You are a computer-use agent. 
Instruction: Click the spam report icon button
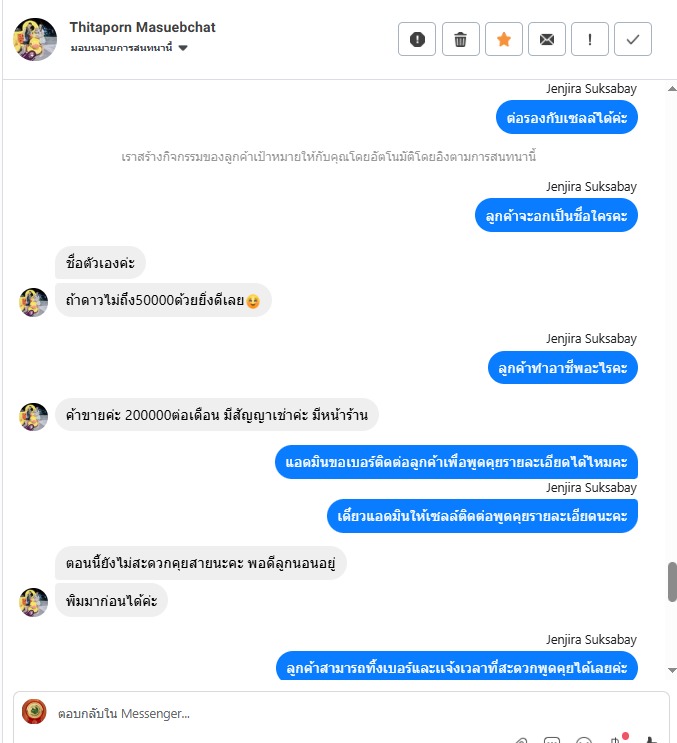416,39
